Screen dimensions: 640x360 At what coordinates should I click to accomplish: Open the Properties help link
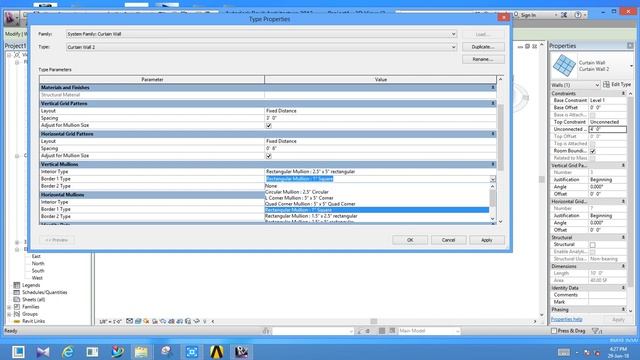567,319
